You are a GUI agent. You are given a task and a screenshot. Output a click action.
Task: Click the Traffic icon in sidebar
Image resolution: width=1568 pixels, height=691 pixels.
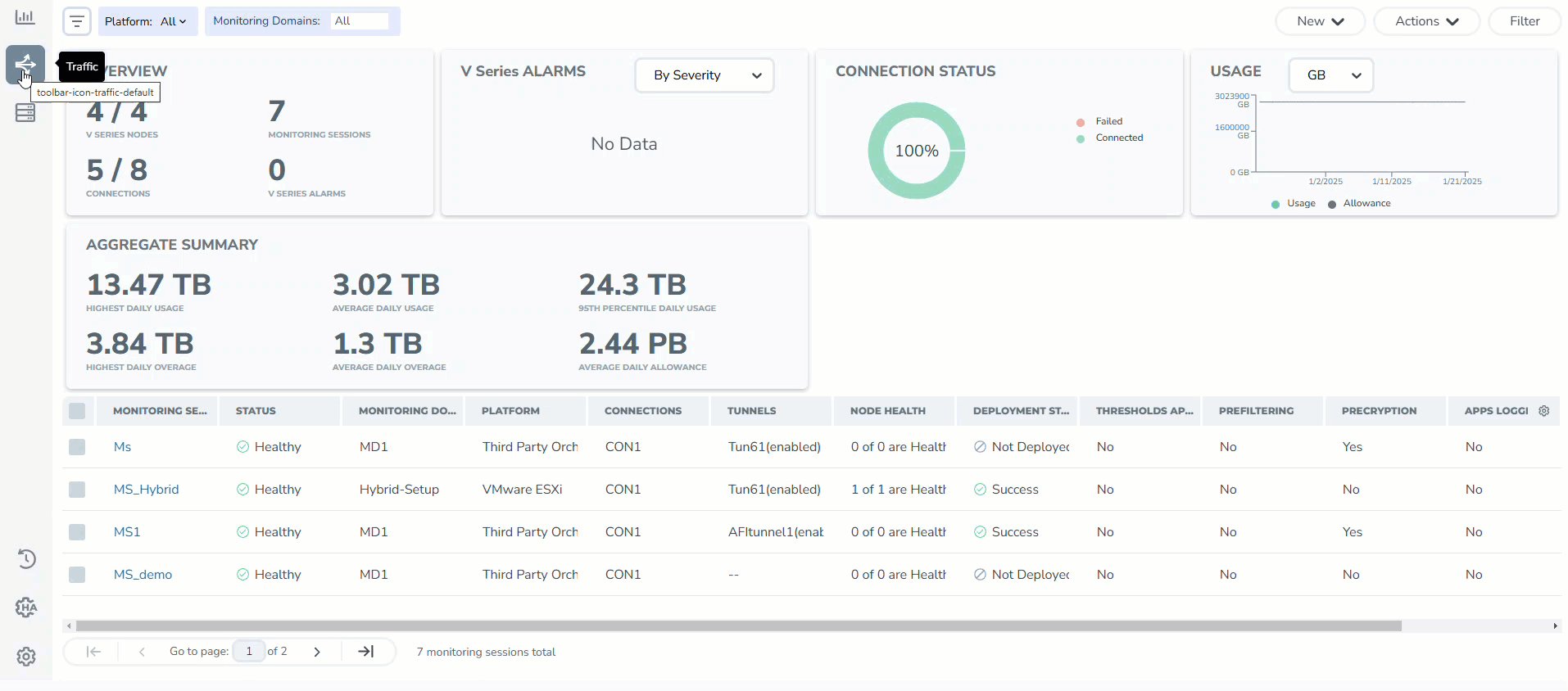[25, 65]
